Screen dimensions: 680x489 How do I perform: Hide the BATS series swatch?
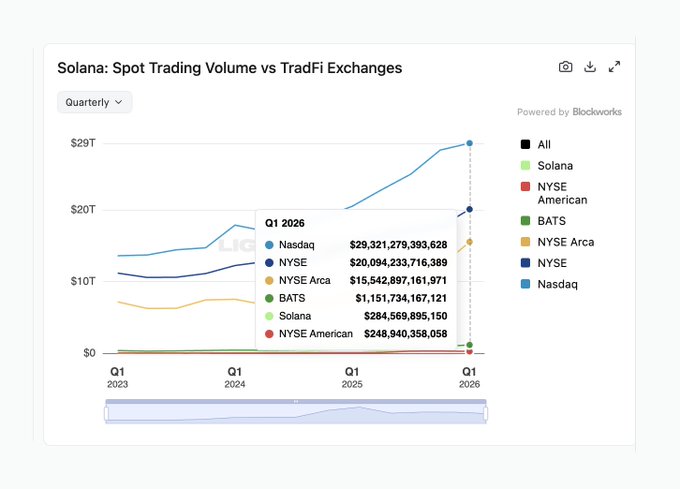[526, 221]
